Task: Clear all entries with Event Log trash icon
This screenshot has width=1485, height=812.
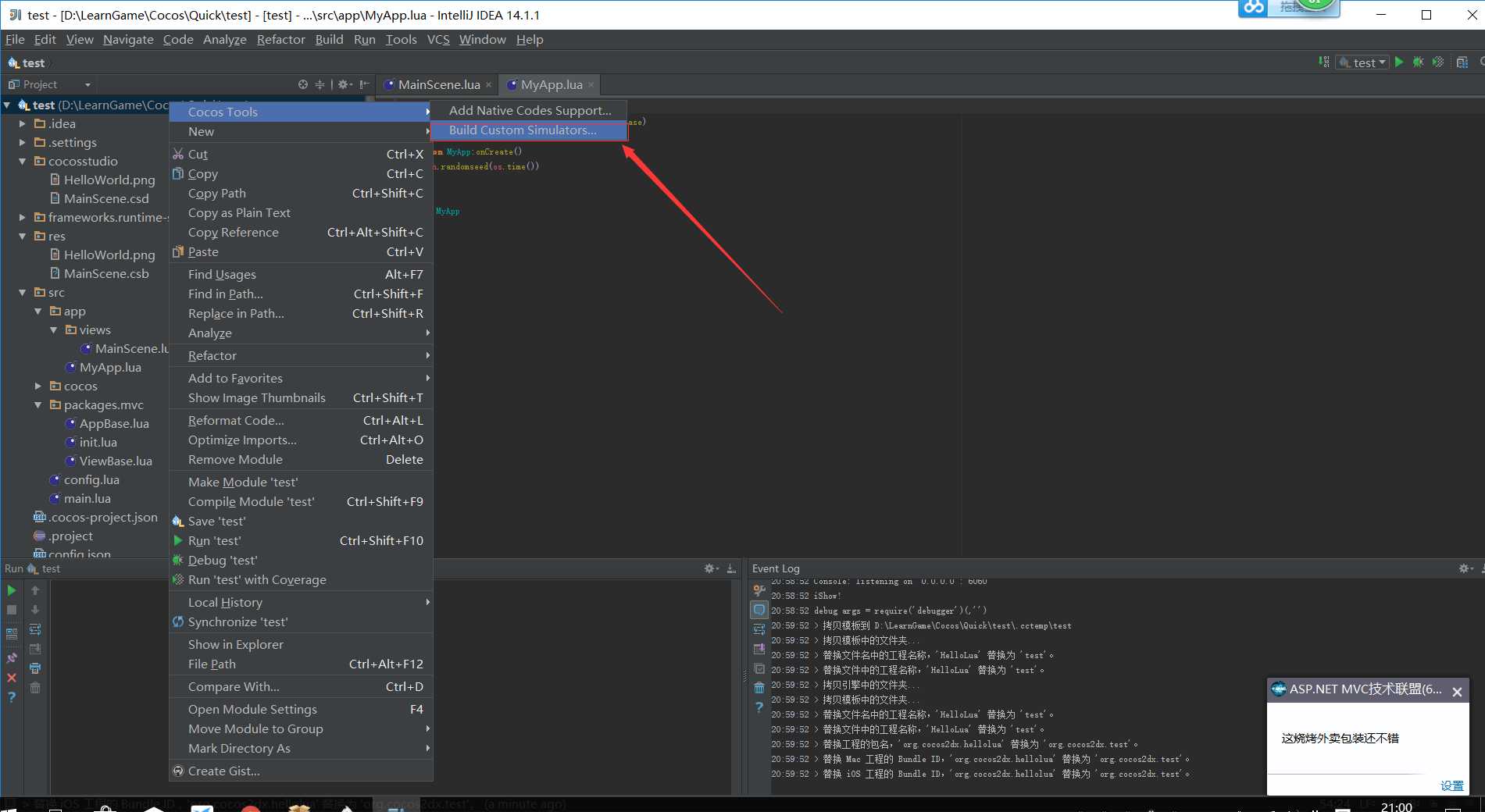Action: [759, 688]
